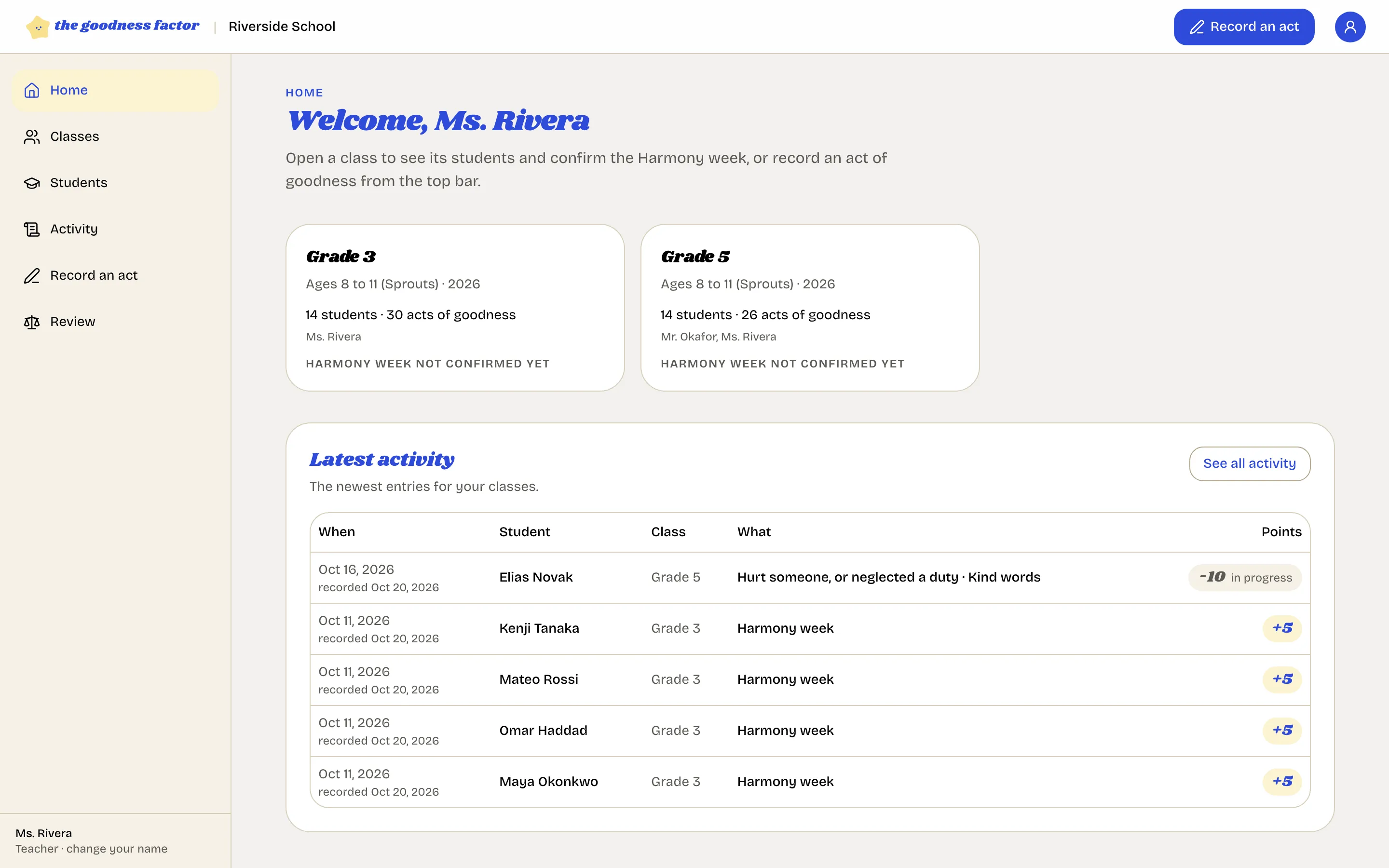
Task: Open Students in the sidebar
Action: [x=115, y=183]
